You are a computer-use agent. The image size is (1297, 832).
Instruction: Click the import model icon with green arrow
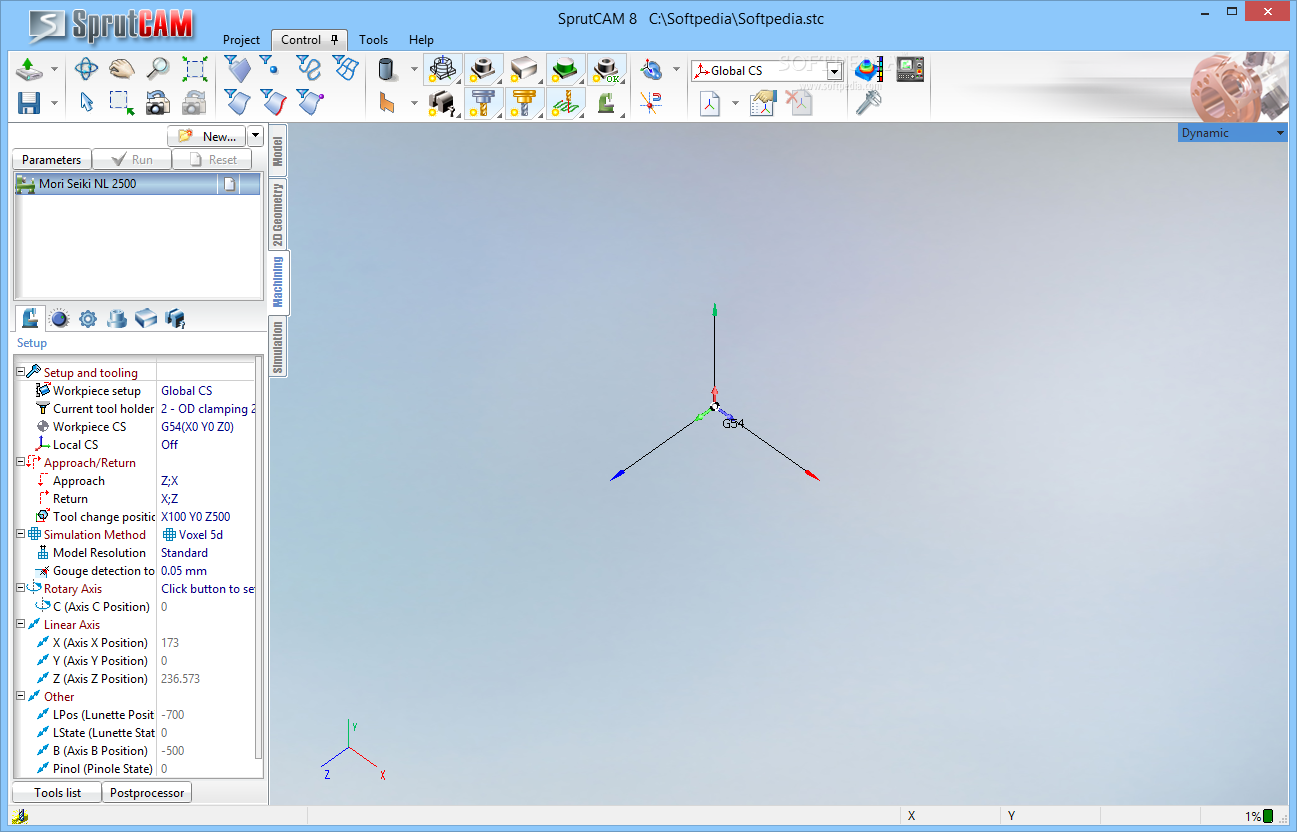pyautogui.click(x=29, y=69)
